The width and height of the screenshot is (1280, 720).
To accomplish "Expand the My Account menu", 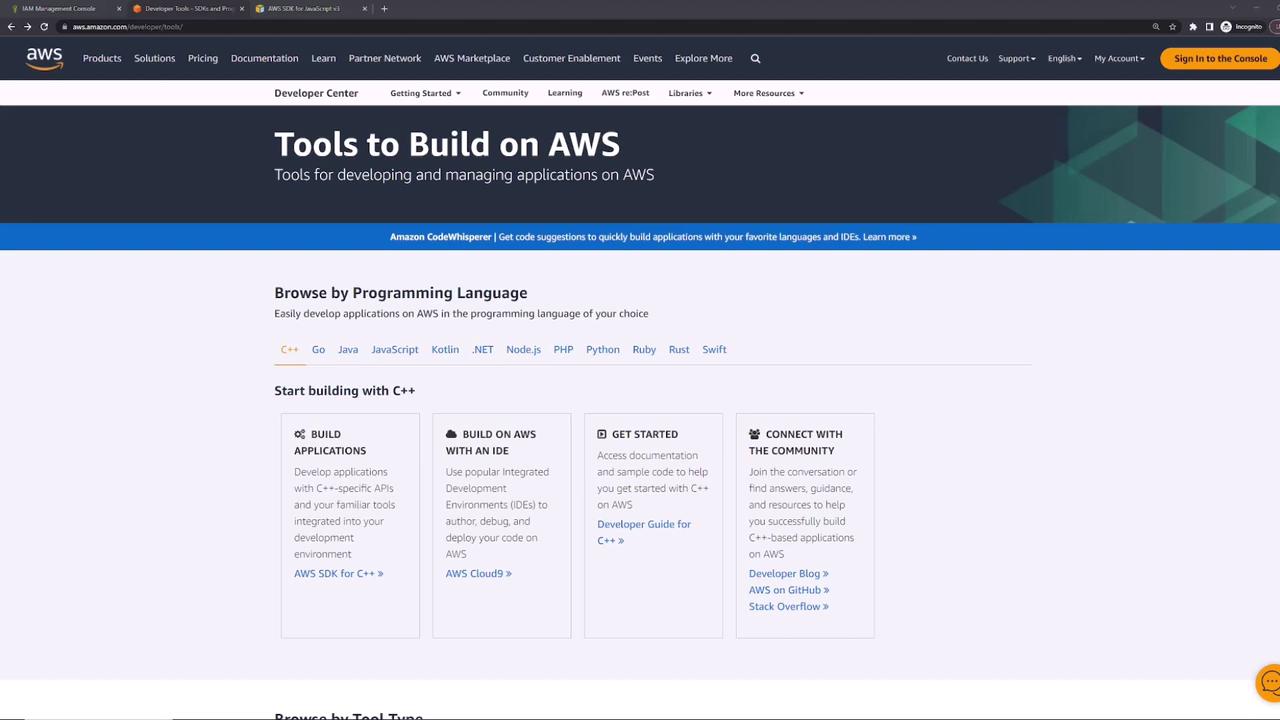I will tap(1119, 59).
